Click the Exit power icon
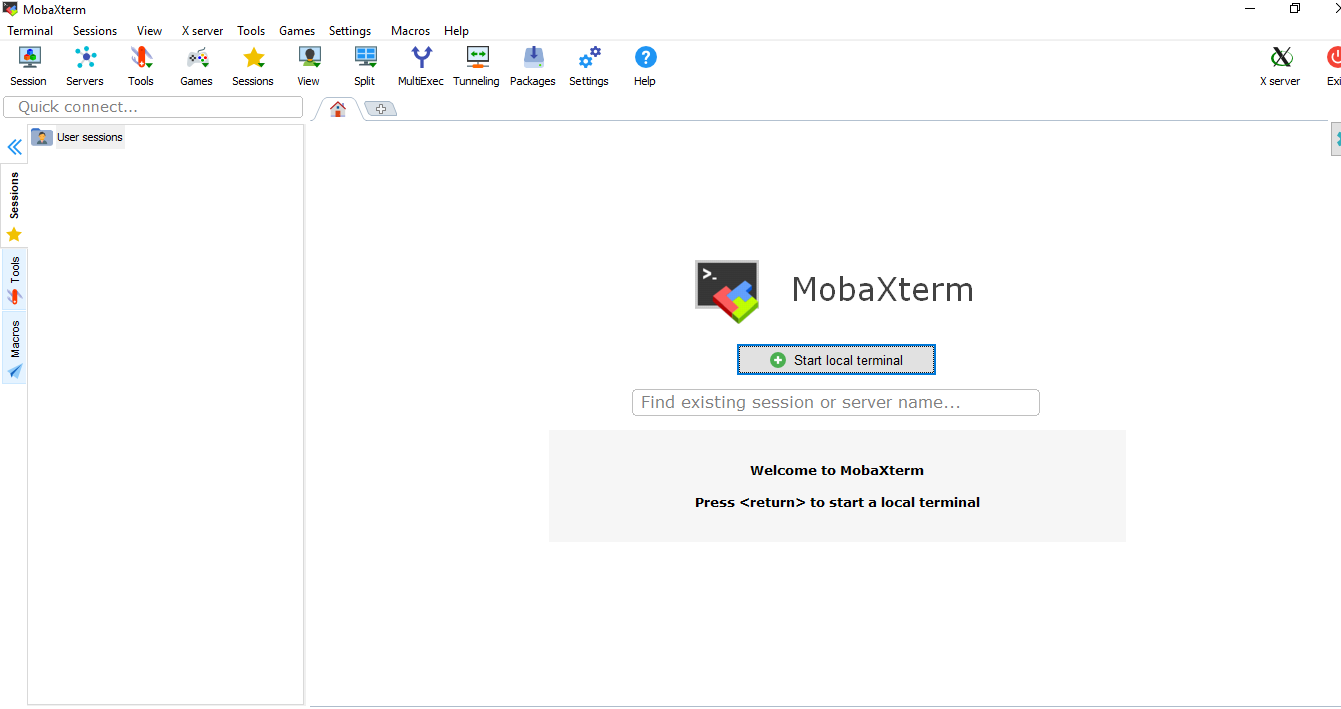 tap(1333, 66)
